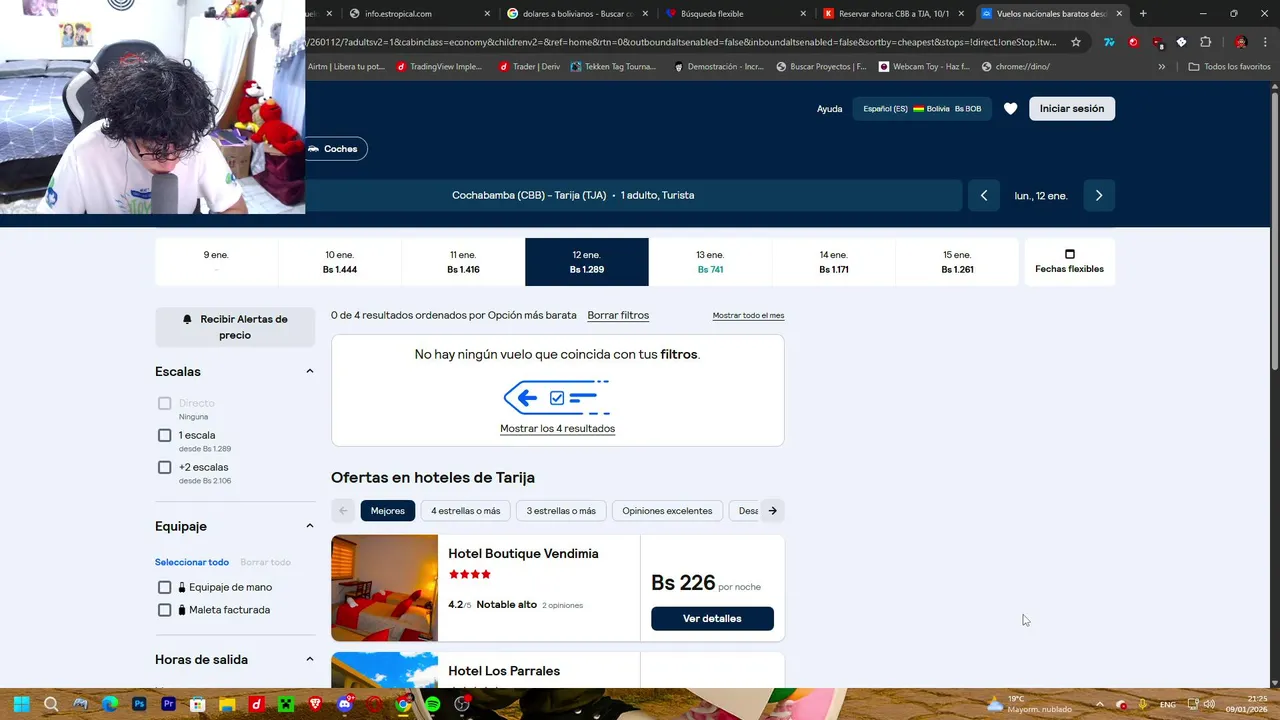
Task: Go to previous day with left arrow
Action: [984, 195]
